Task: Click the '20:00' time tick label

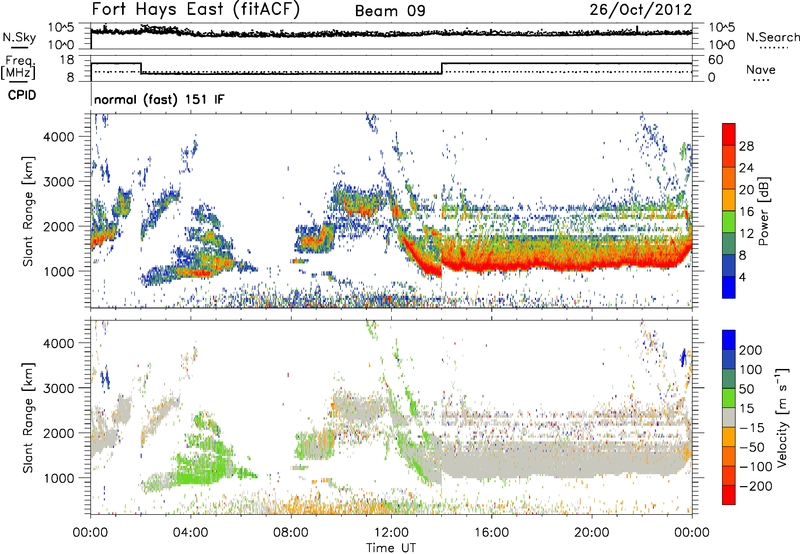Action: (x=591, y=533)
